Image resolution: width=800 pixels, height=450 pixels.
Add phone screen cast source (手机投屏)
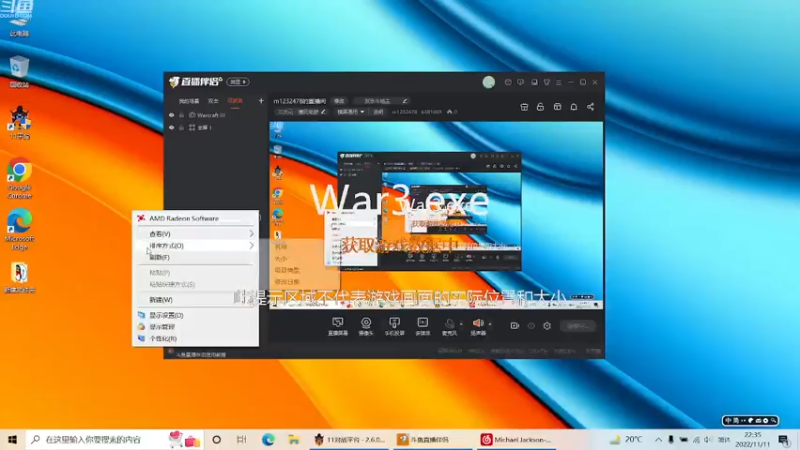coord(394,327)
